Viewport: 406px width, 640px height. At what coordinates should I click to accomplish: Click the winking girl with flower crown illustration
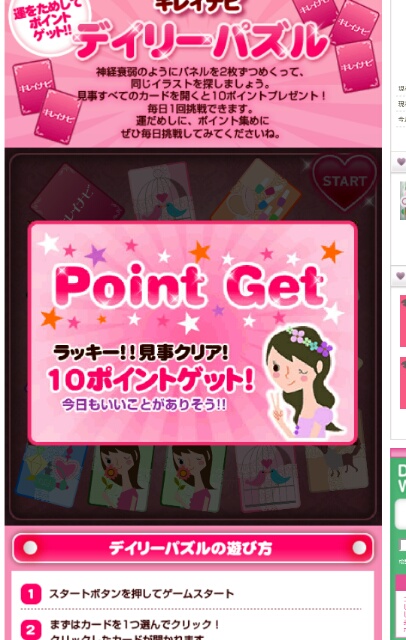[304, 383]
